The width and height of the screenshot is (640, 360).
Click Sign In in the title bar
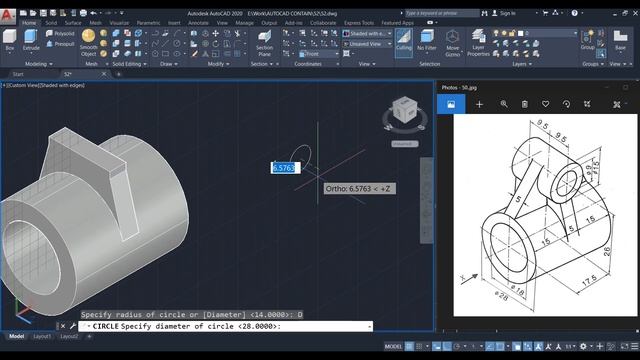507,13
